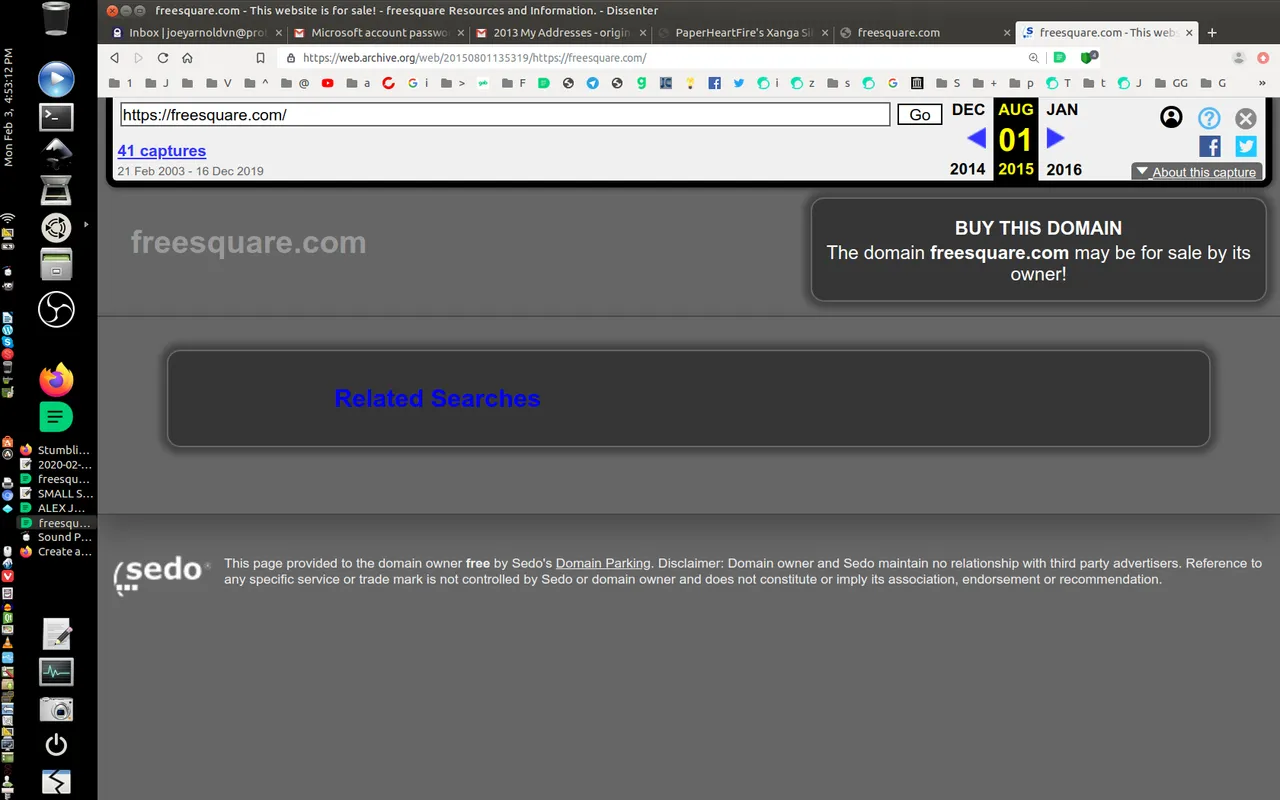Switch to ALEX J... window in task list
The image size is (1280, 800).
pyautogui.click(x=56, y=508)
